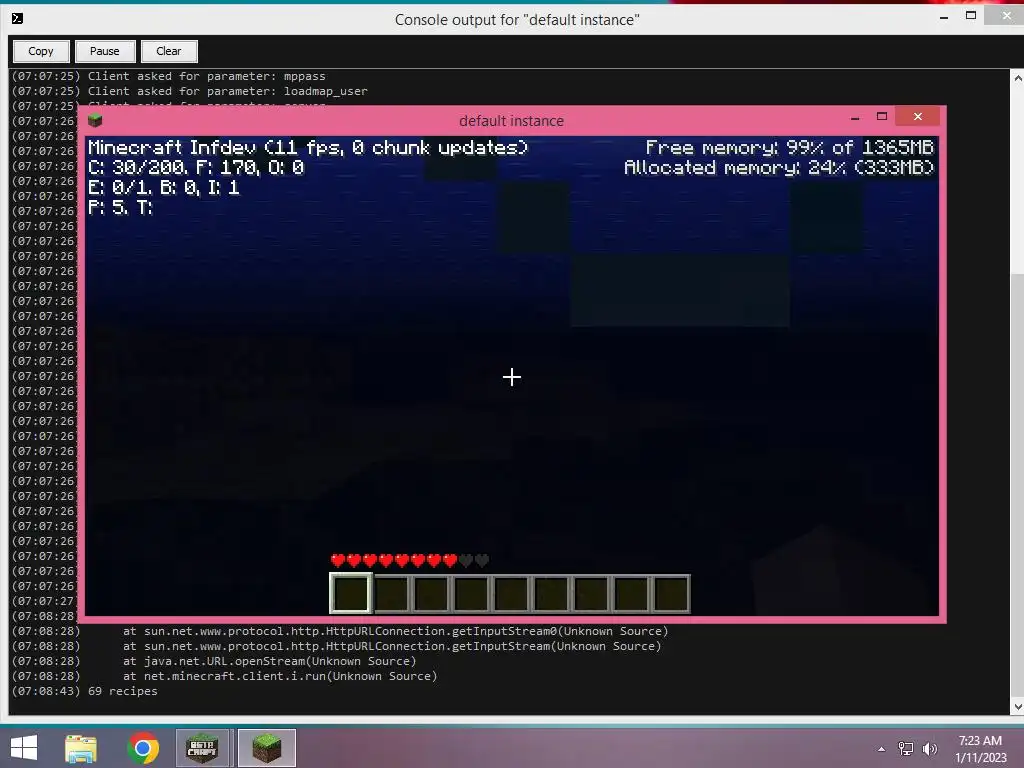Select the Minecraft grass block taskbar icon
1024x768 pixels.
click(266, 748)
